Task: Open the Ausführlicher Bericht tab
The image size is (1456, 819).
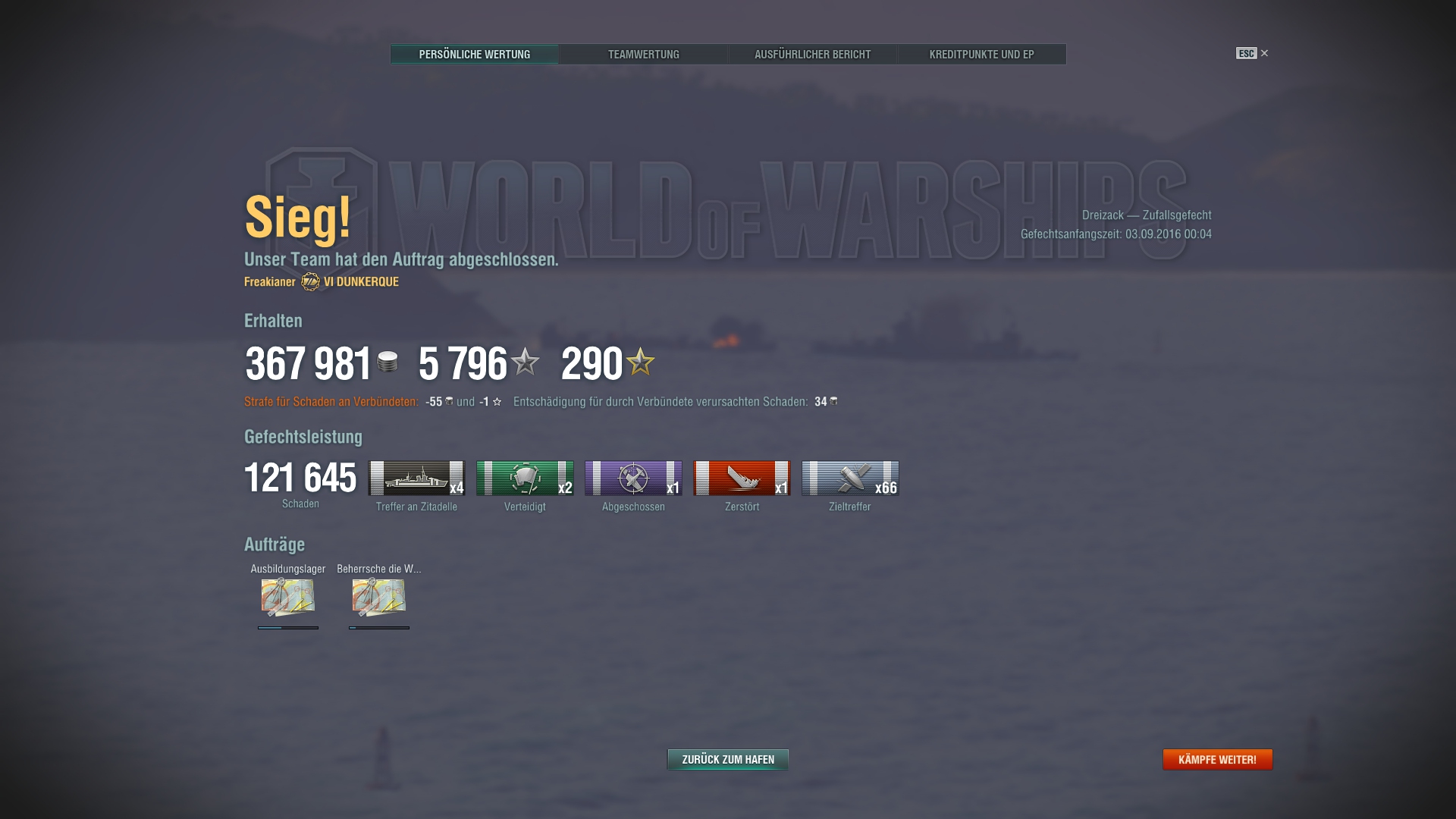Action: tap(813, 54)
